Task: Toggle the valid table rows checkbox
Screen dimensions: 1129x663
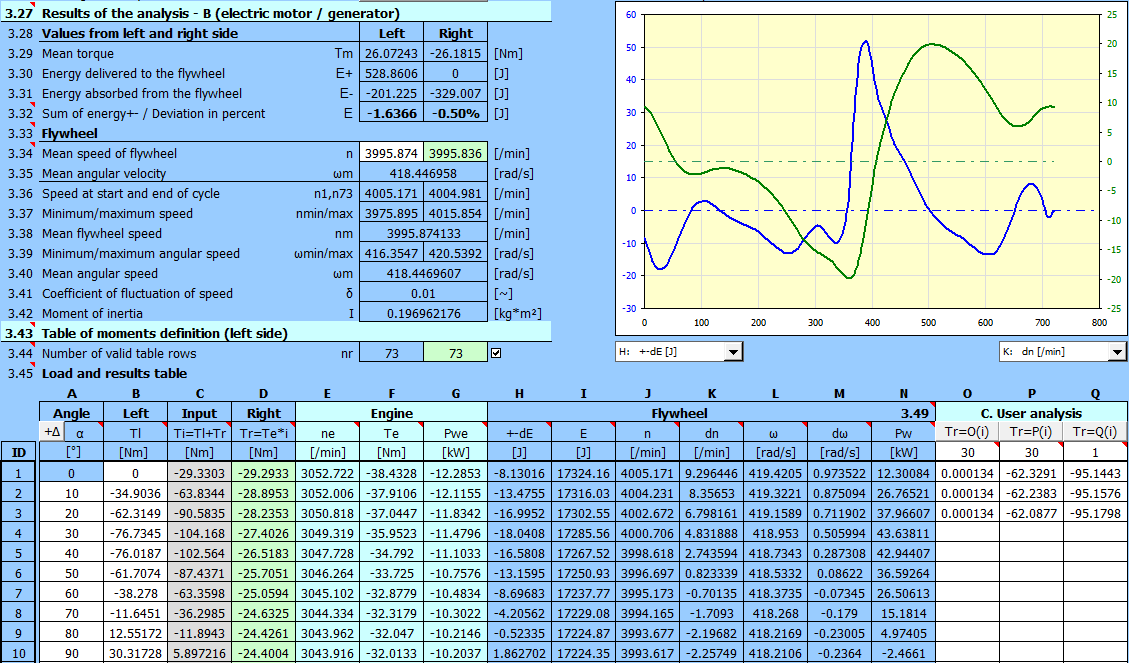Action: tap(496, 353)
